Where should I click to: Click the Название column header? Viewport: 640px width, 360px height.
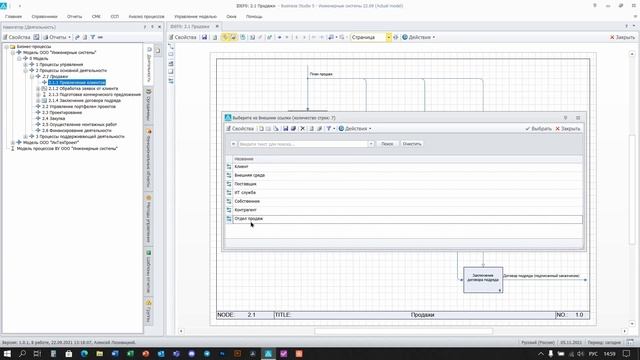407,159
